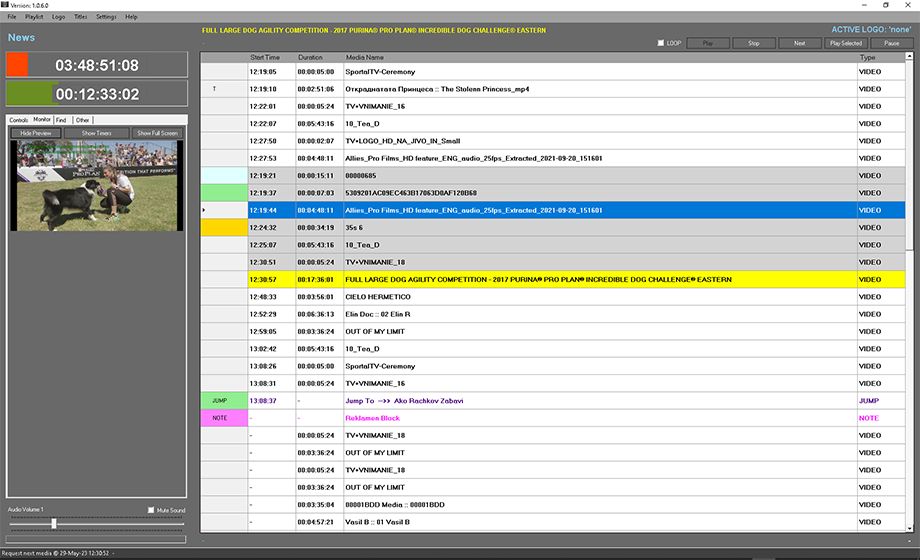
Task: Click the News channel title
Action: tap(21, 38)
